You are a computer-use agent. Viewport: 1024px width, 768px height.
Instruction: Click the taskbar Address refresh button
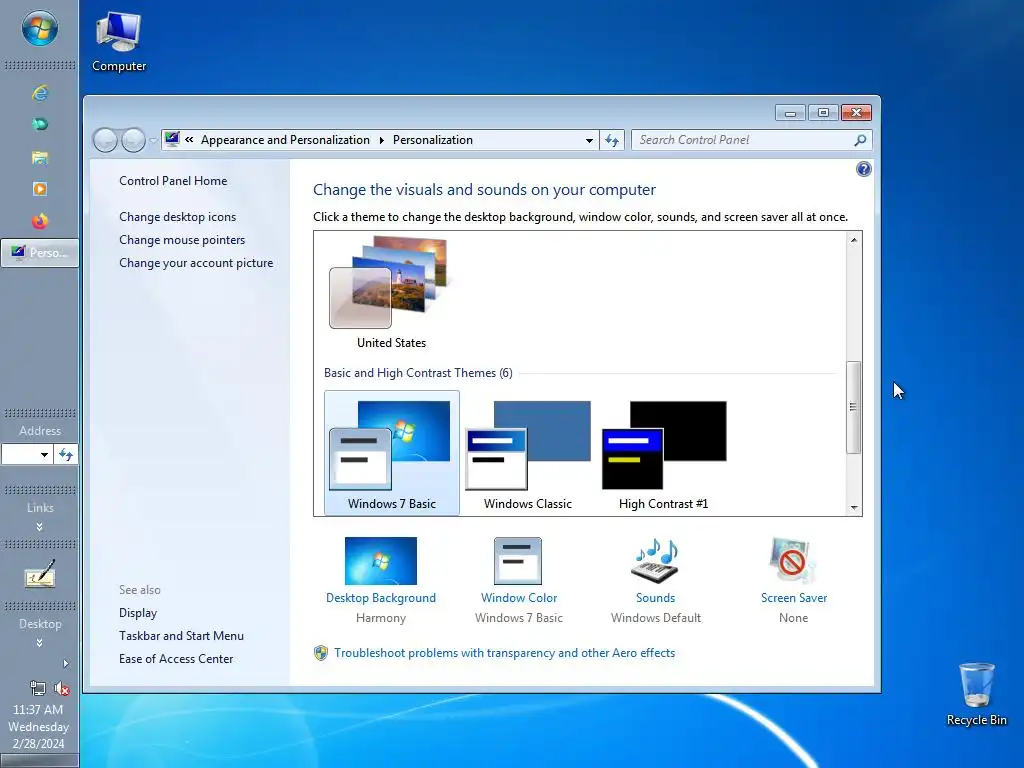(65, 455)
